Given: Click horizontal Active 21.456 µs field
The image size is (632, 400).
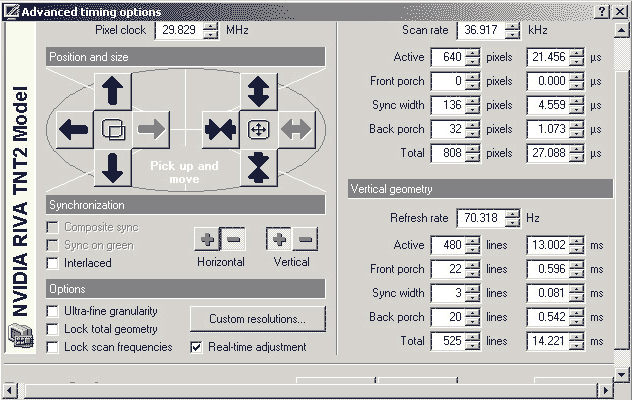Looking at the screenshot, I should point(549,57).
